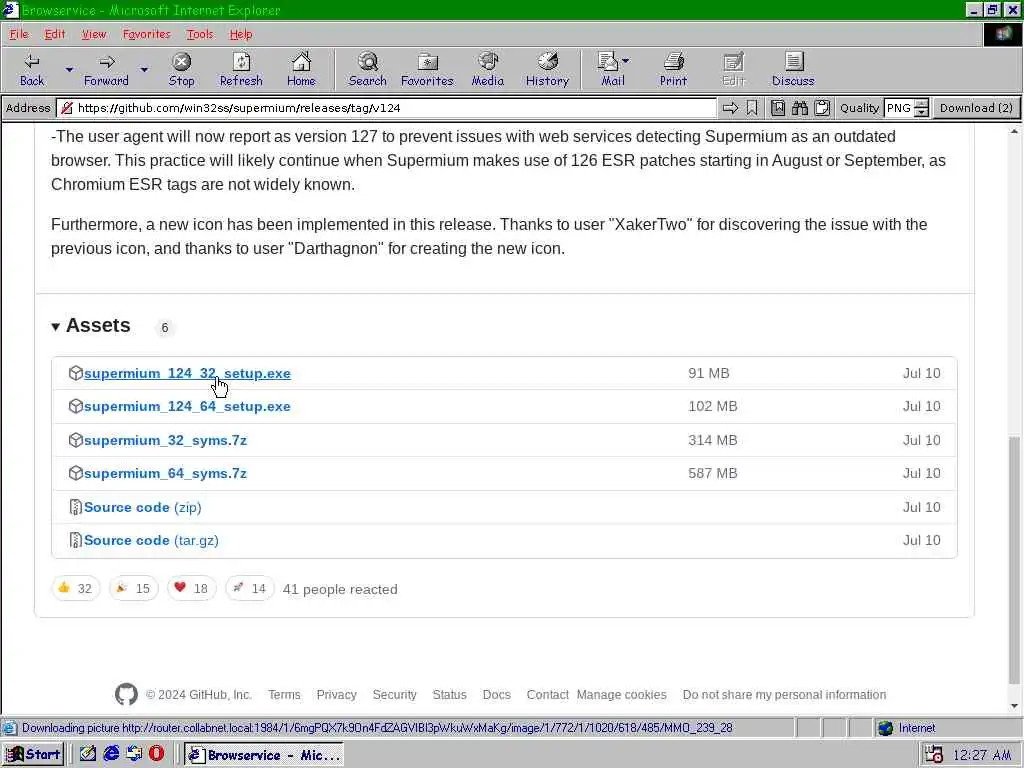React with thumbs up (32)
This screenshot has height=768, width=1024.
76,588
